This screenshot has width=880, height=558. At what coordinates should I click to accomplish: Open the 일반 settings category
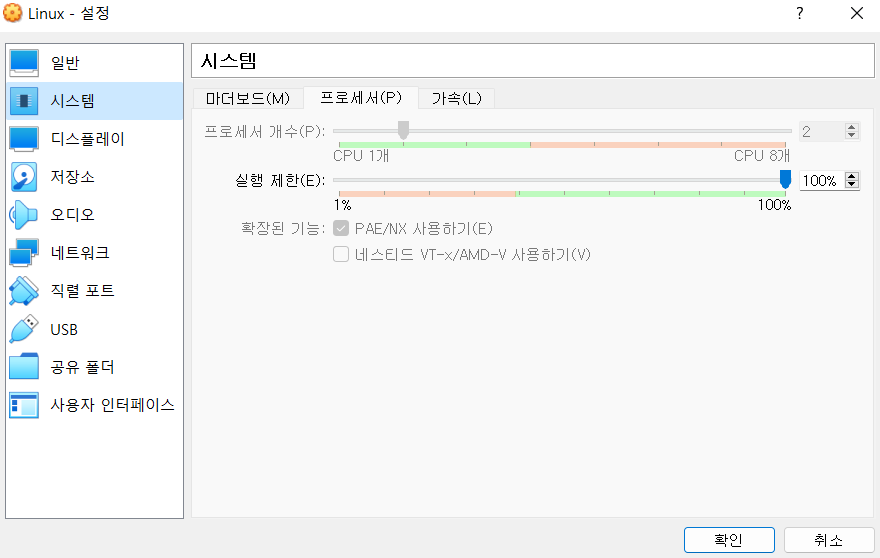tap(94, 63)
